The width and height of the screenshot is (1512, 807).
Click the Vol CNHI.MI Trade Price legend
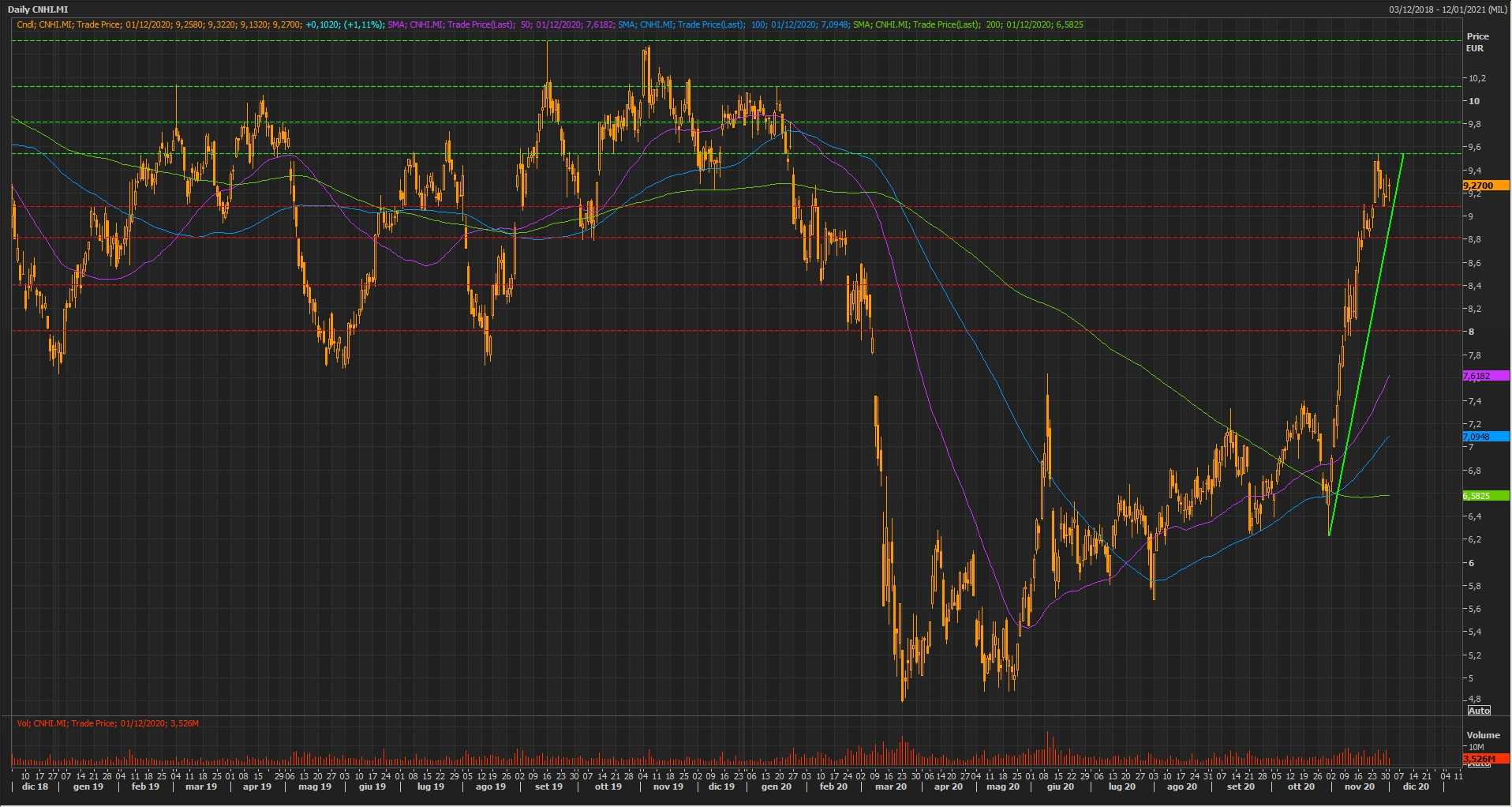point(107,723)
